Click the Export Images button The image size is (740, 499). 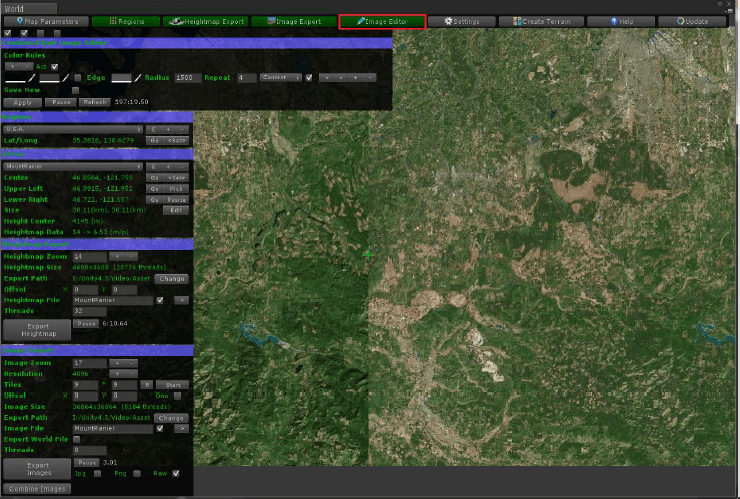pyautogui.click(x=37, y=469)
